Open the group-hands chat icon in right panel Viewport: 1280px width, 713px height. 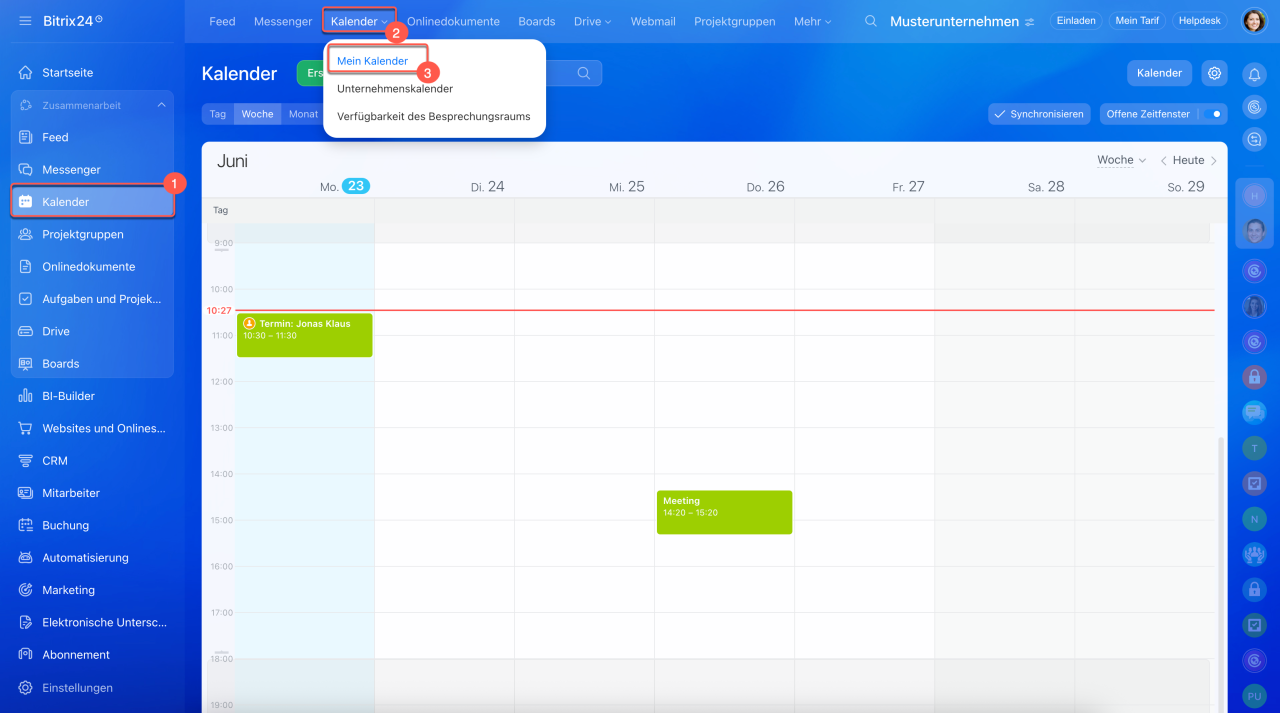coord(1254,554)
